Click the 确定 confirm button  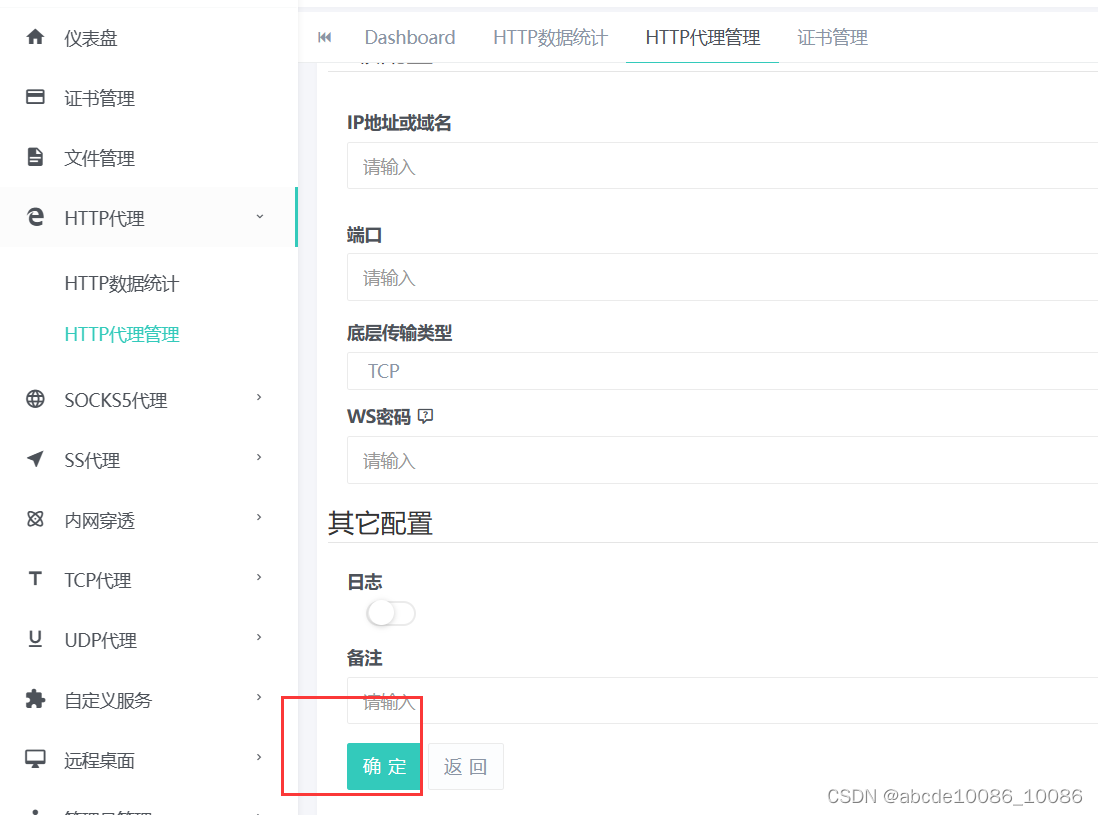point(383,766)
